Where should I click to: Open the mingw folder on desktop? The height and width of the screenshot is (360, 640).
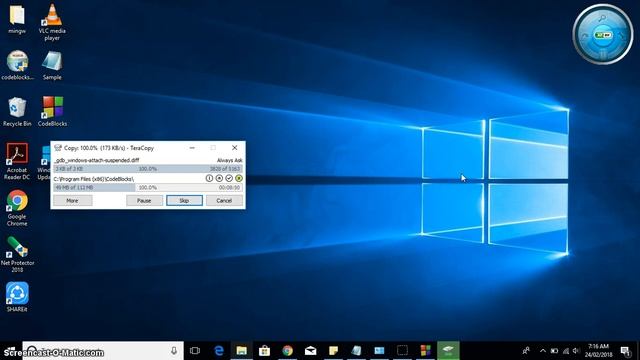(x=17, y=20)
